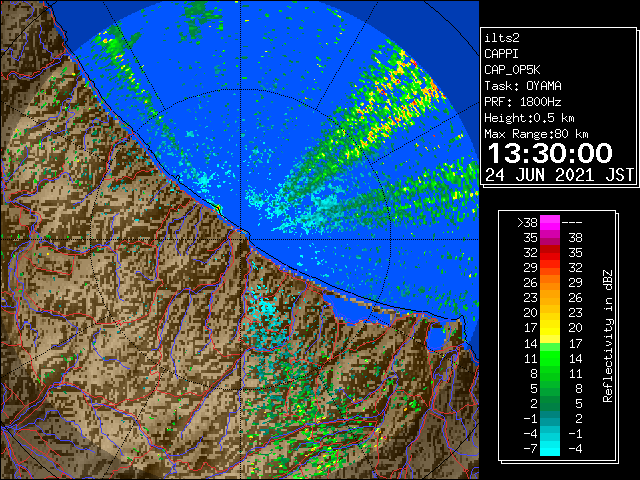The height and width of the screenshot is (480, 640).
Task: Click the 'Reflectivity in dBZ' legend title
Action: [608, 336]
